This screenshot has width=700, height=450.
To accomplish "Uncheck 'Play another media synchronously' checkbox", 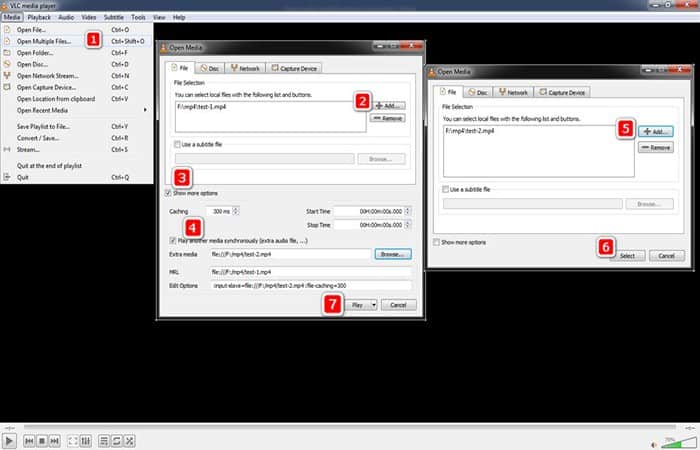I will click(x=175, y=240).
